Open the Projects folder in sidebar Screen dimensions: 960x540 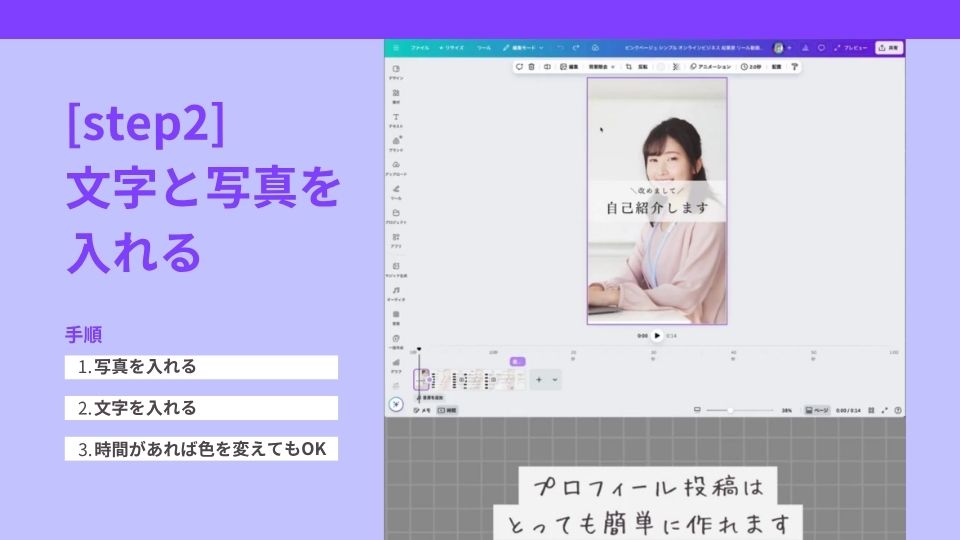(x=397, y=215)
